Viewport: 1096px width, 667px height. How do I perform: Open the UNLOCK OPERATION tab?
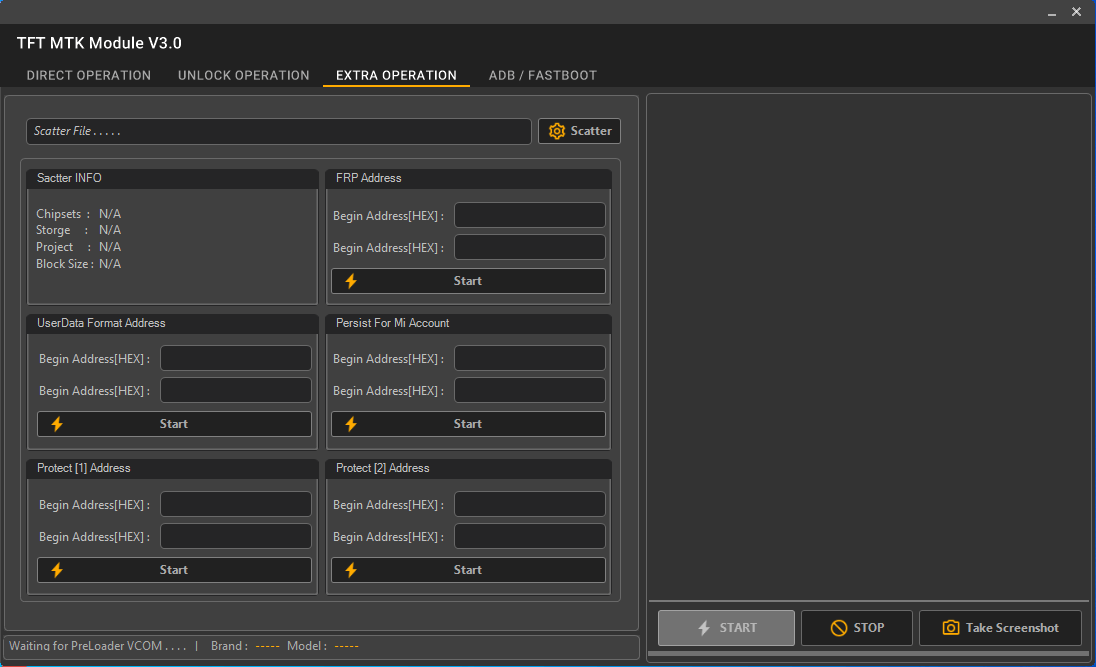(x=243, y=75)
